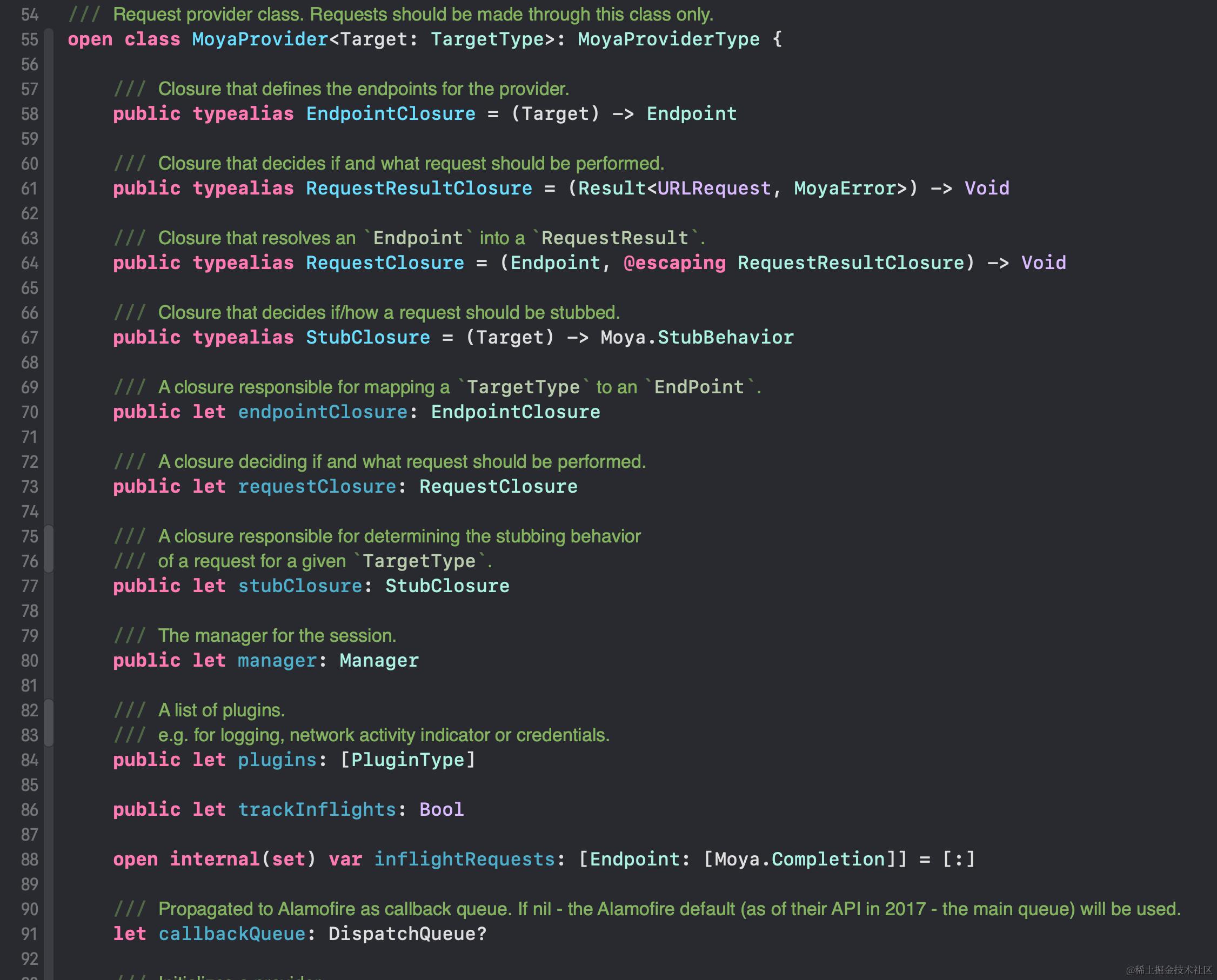Click the DispatchQueue? type on line 91
The width and height of the screenshot is (1217, 980).
[x=406, y=934]
